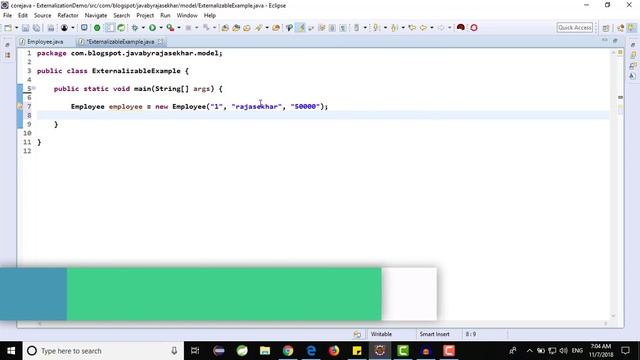Click the dark red round toolbar icon
Viewport: 640px width, 360px height.
461,28
